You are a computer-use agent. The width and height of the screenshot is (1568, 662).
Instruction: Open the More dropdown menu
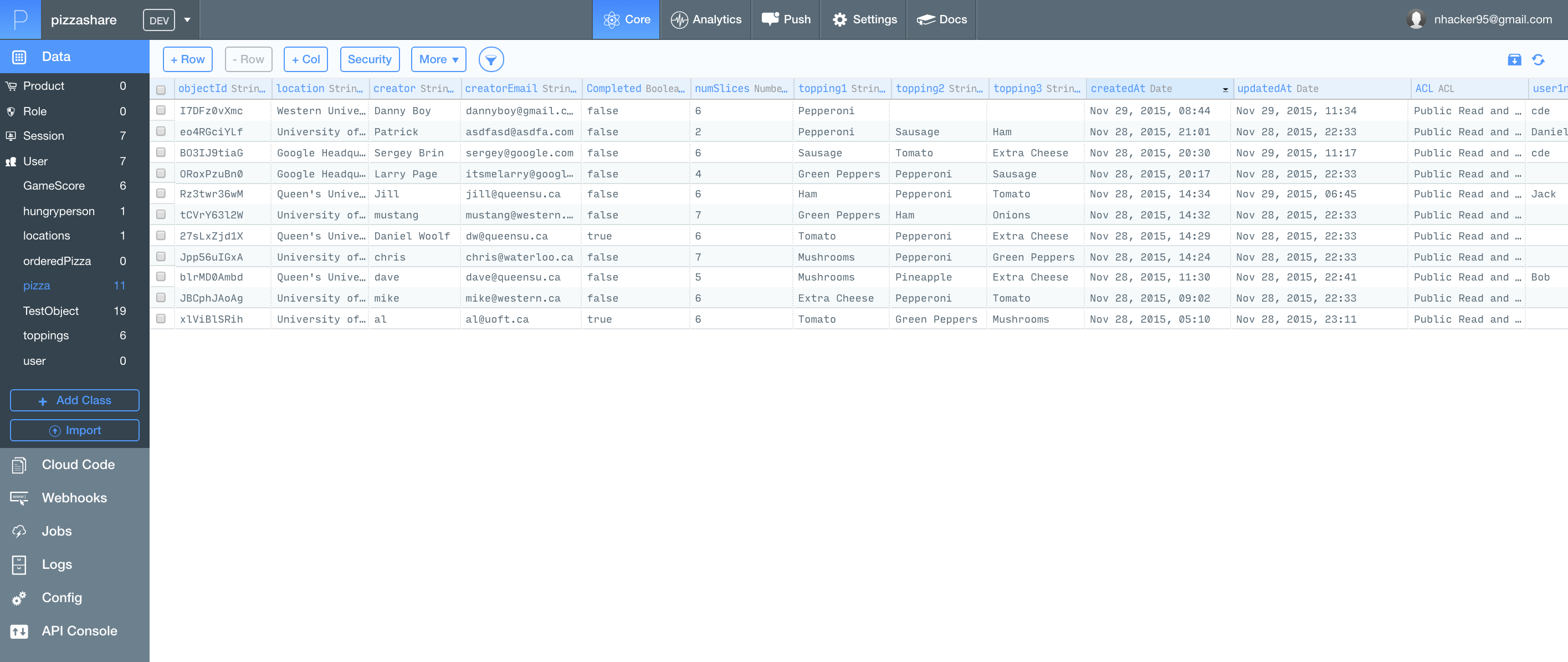[x=438, y=59]
